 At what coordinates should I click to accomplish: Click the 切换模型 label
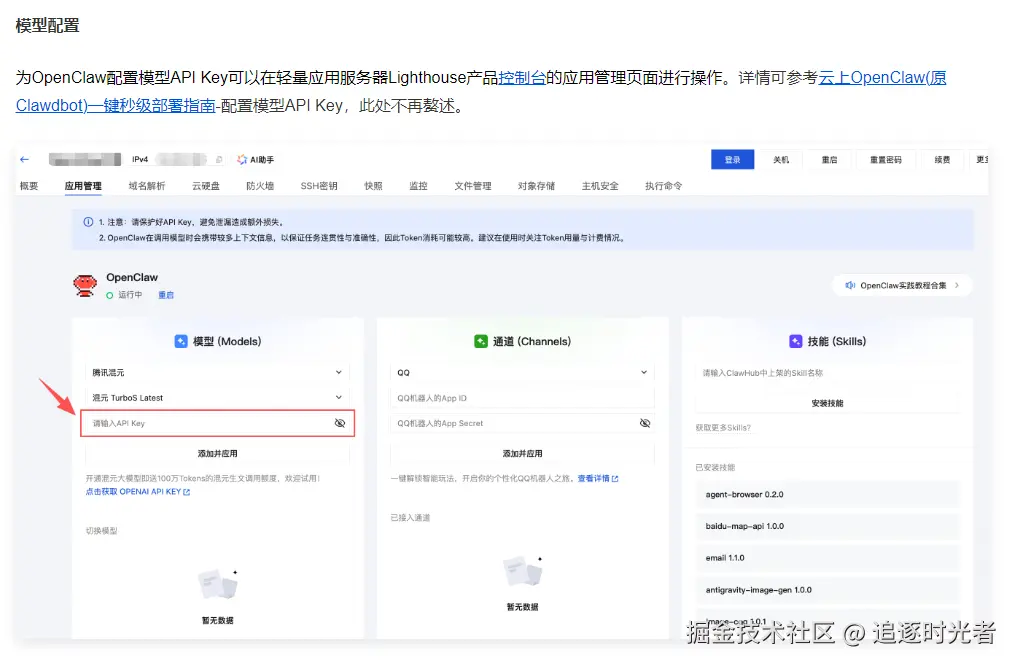102,531
